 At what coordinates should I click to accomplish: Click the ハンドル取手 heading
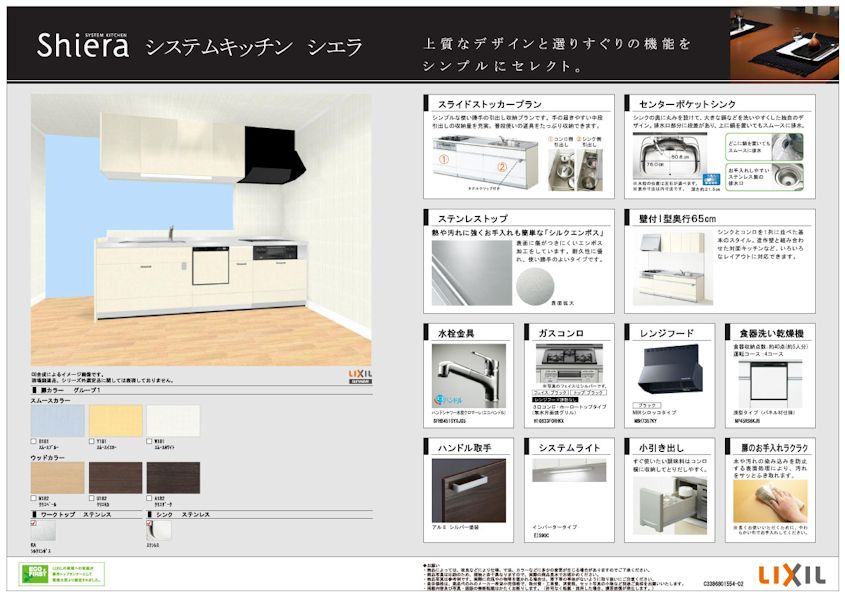click(x=465, y=448)
